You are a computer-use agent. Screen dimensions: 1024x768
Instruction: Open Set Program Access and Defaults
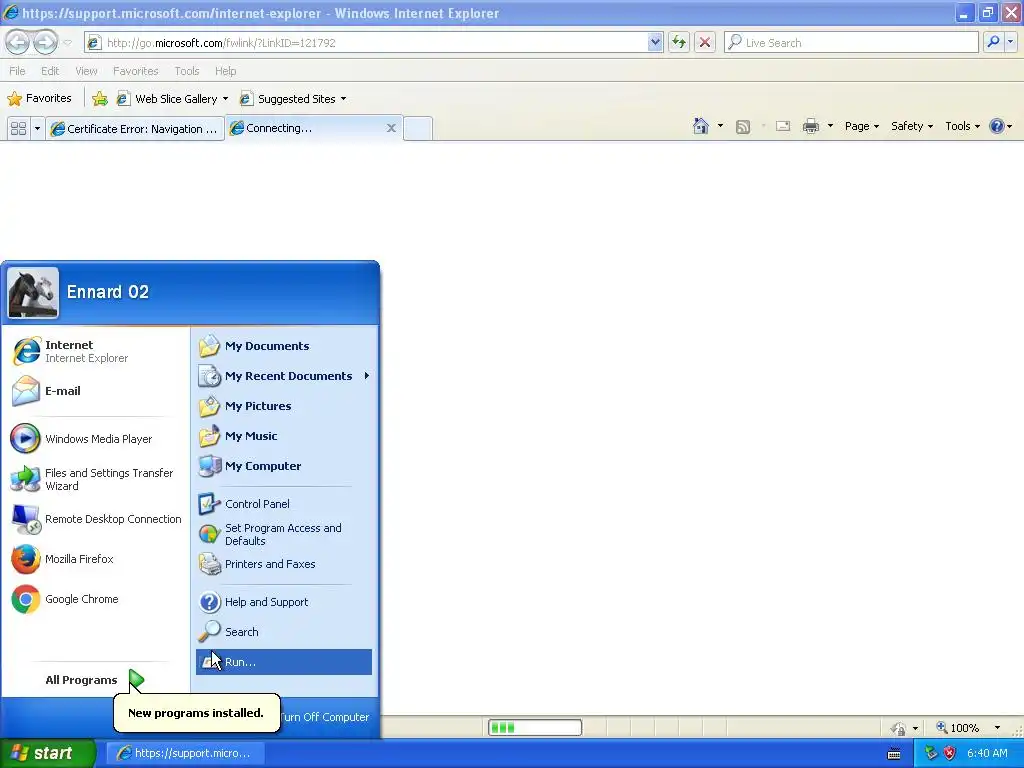click(x=284, y=534)
